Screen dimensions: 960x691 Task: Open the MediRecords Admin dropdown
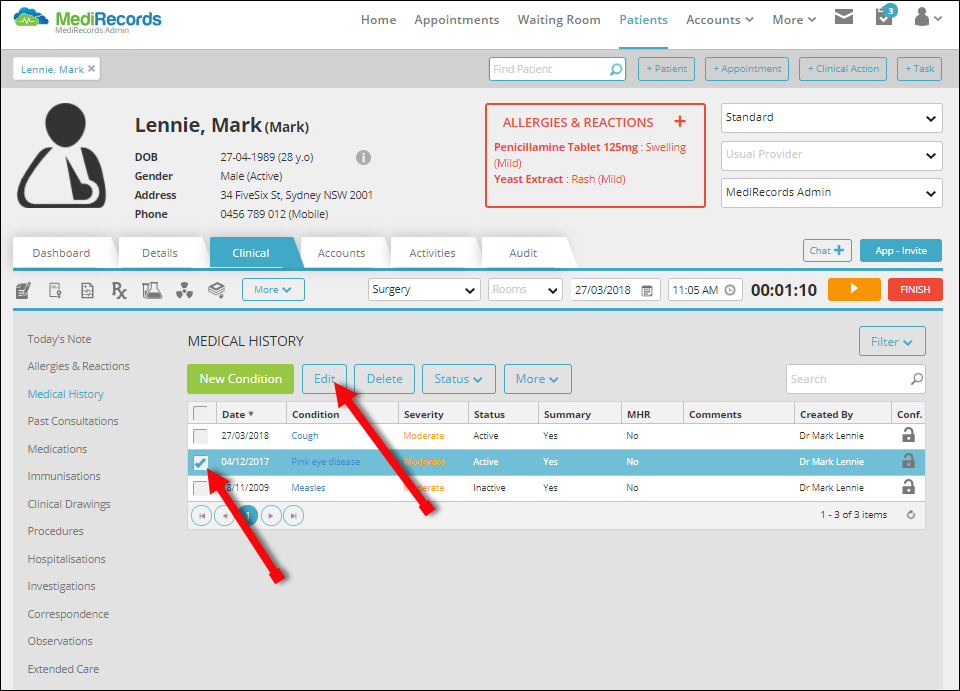click(x=831, y=193)
